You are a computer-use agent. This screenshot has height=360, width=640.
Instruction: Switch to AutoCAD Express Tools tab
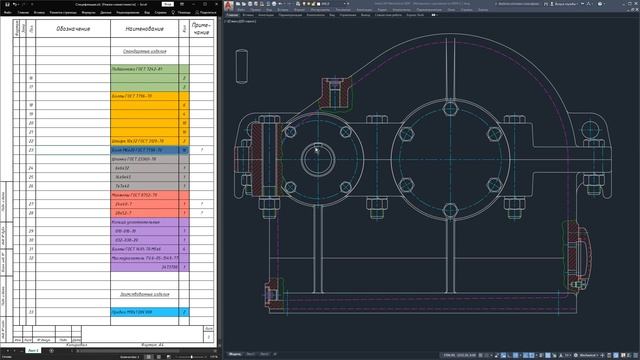pos(416,15)
